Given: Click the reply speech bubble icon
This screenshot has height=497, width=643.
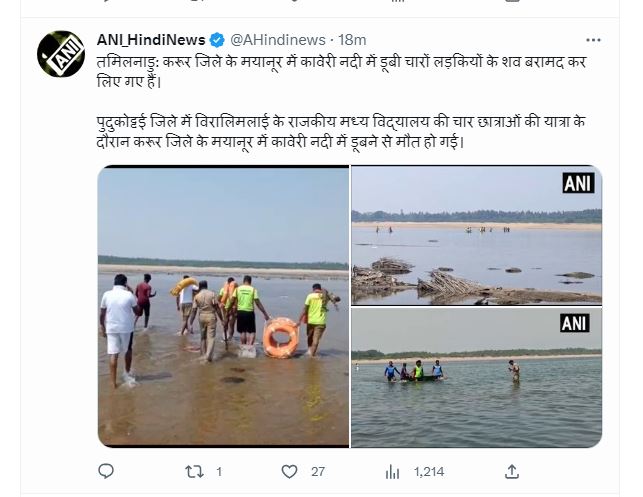Looking at the screenshot, I should coord(107,470).
